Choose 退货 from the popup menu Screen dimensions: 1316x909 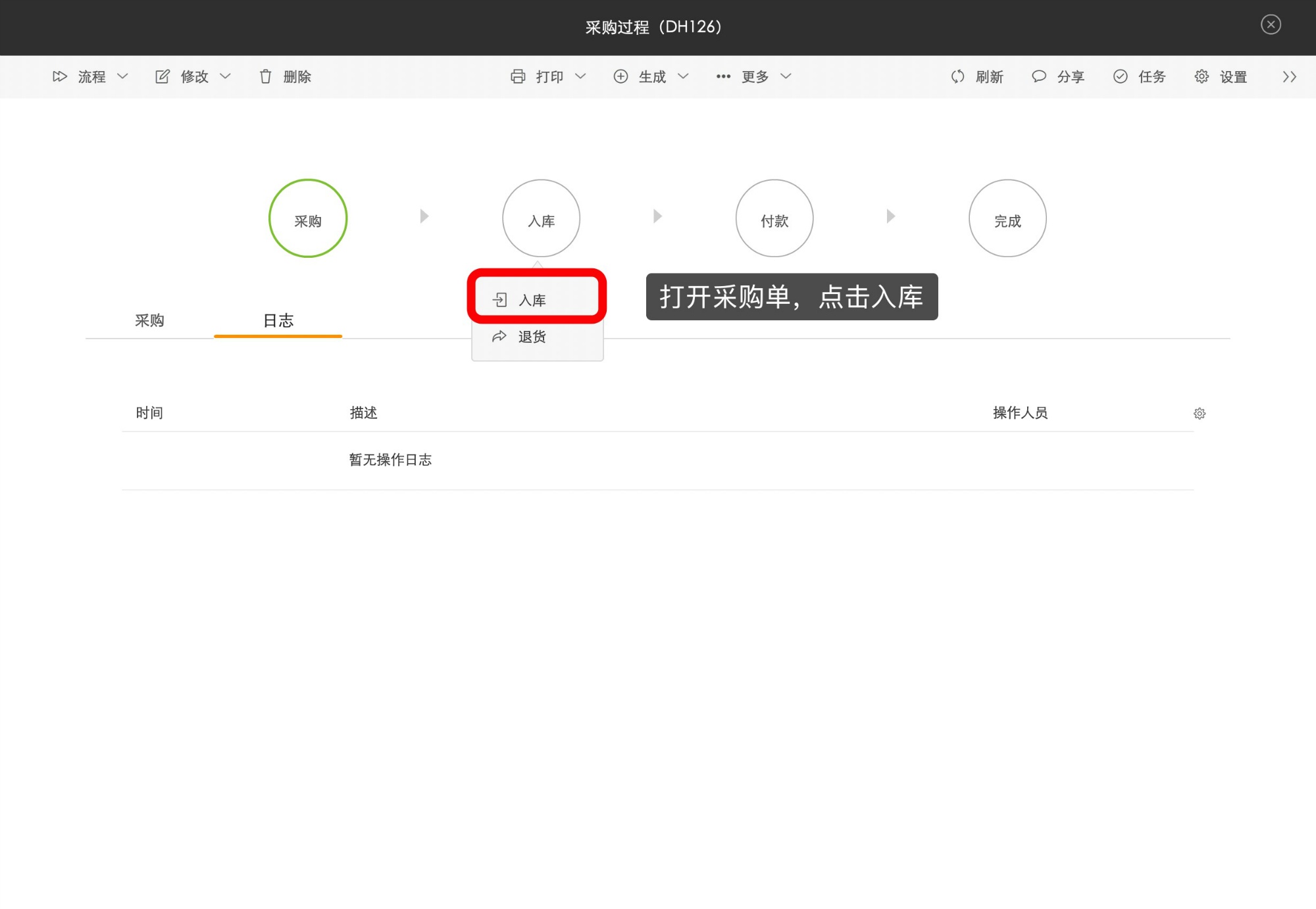pos(537,337)
